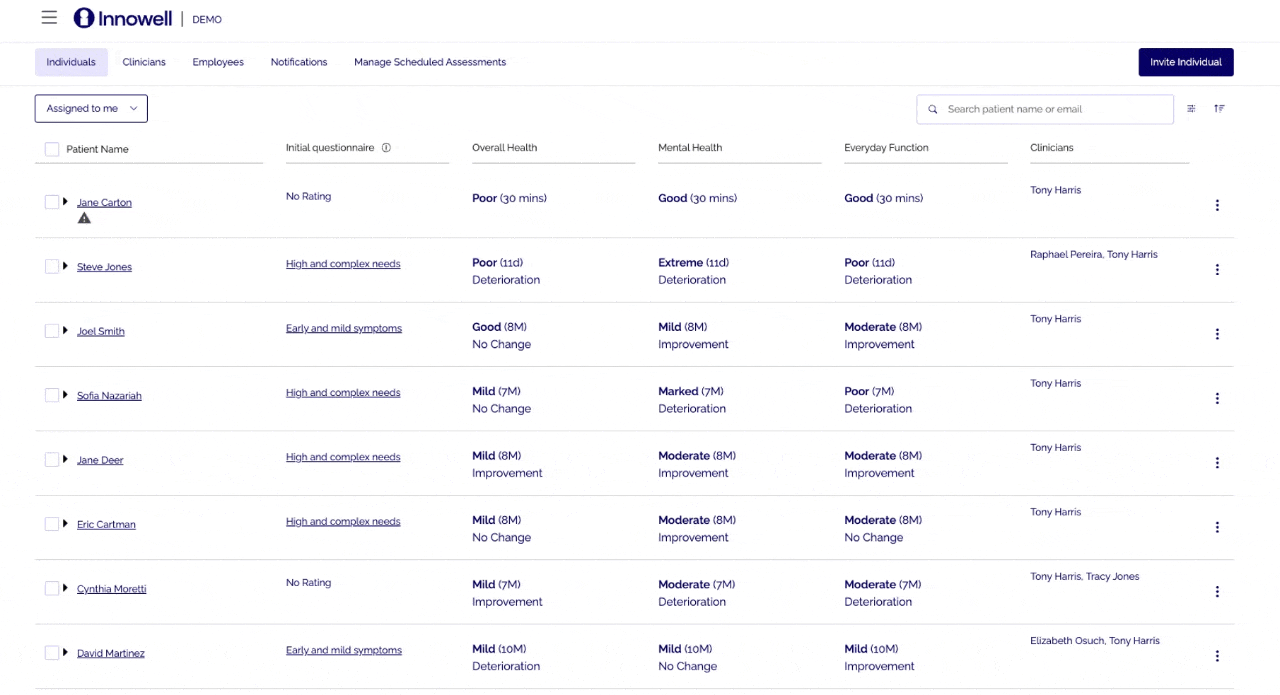Viewport: 1280px width, 695px height.
Task: Click the Invite Individual button
Action: [x=1186, y=62]
